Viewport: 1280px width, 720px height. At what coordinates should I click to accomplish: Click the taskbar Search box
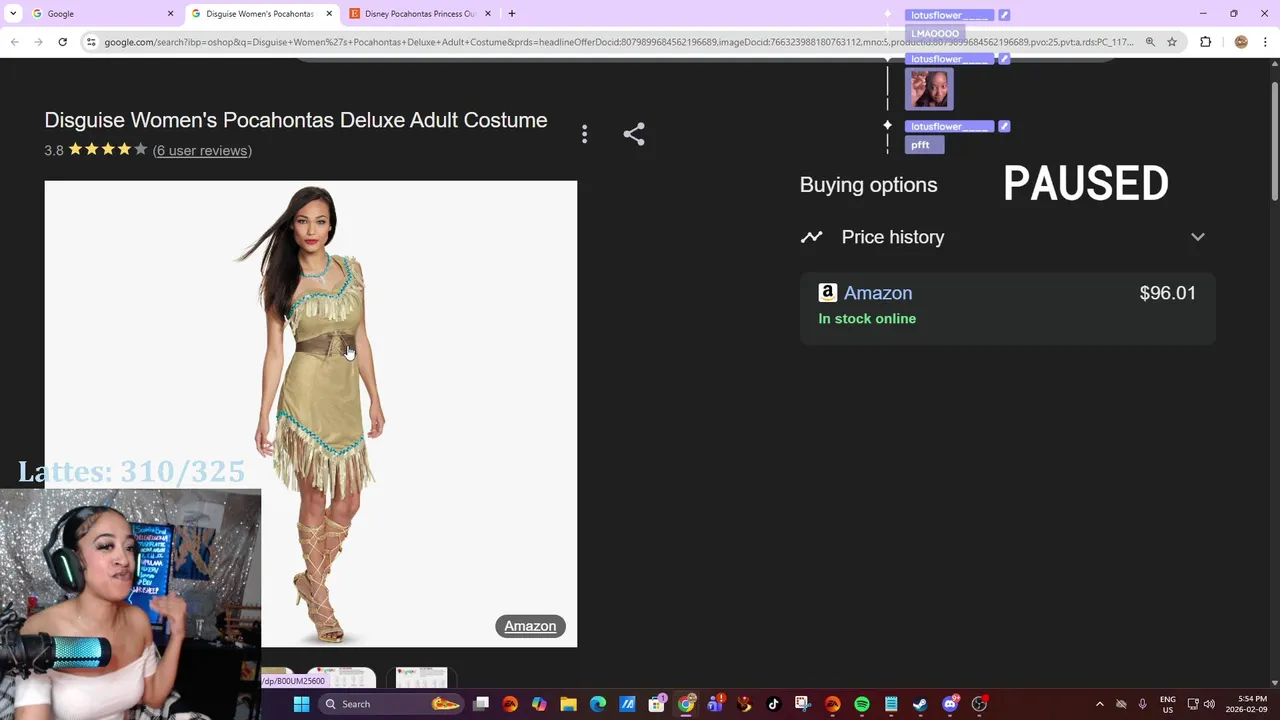click(391, 704)
